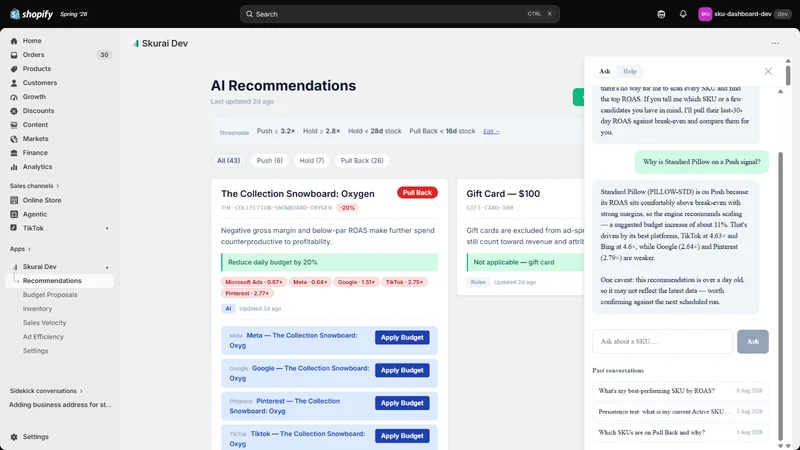The width and height of the screenshot is (800, 450).
Task: Expand Sidekick conversations
Action: pos(46,391)
